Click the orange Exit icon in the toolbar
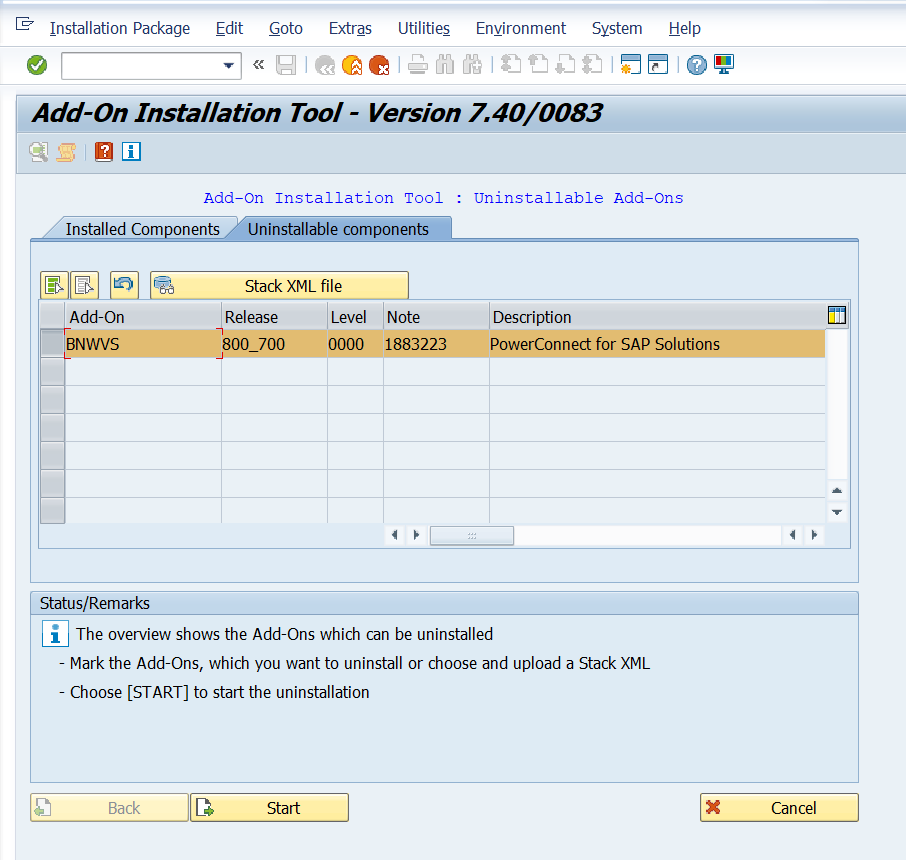The image size is (906, 860). point(352,66)
